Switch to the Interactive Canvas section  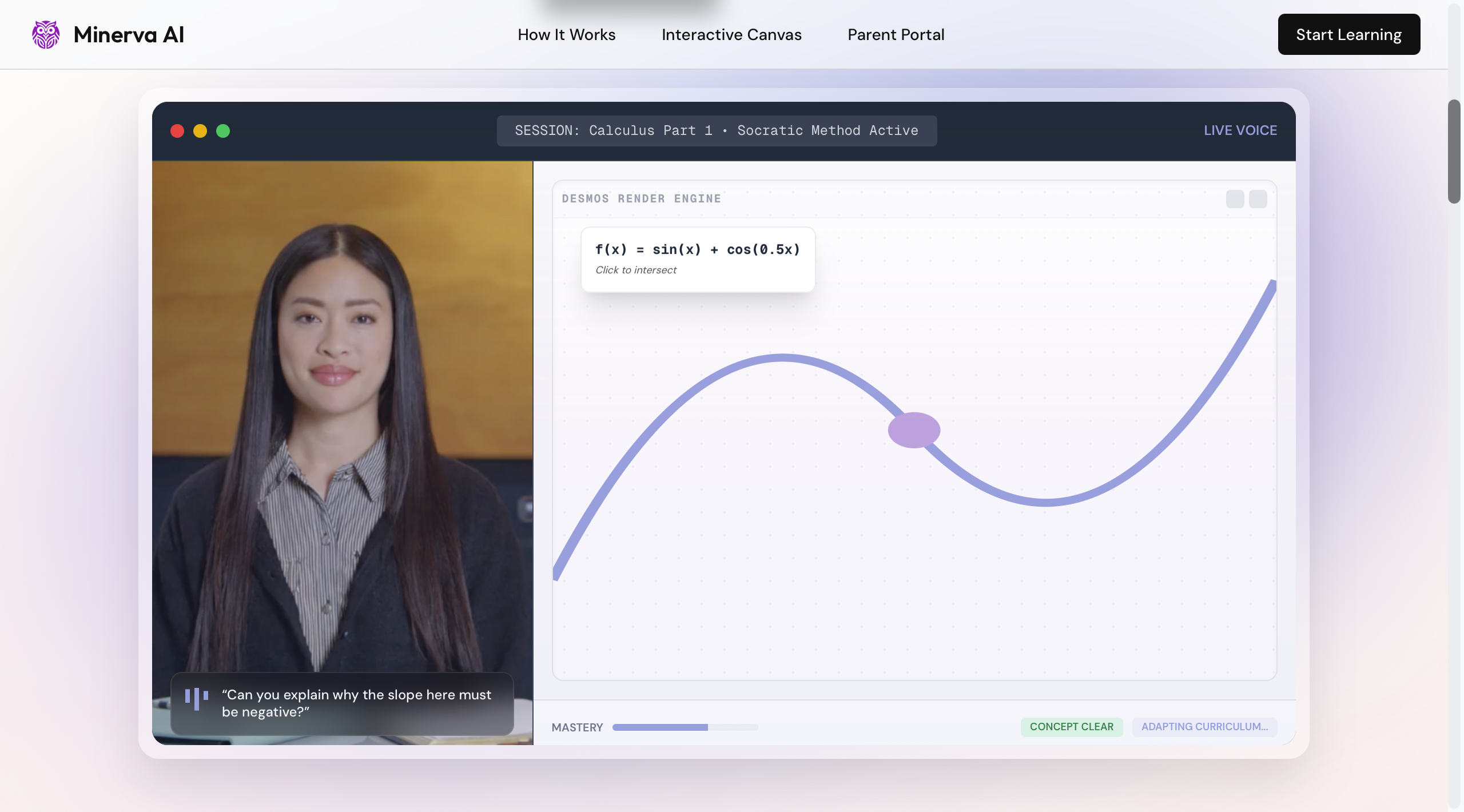[x=731, y=34]
